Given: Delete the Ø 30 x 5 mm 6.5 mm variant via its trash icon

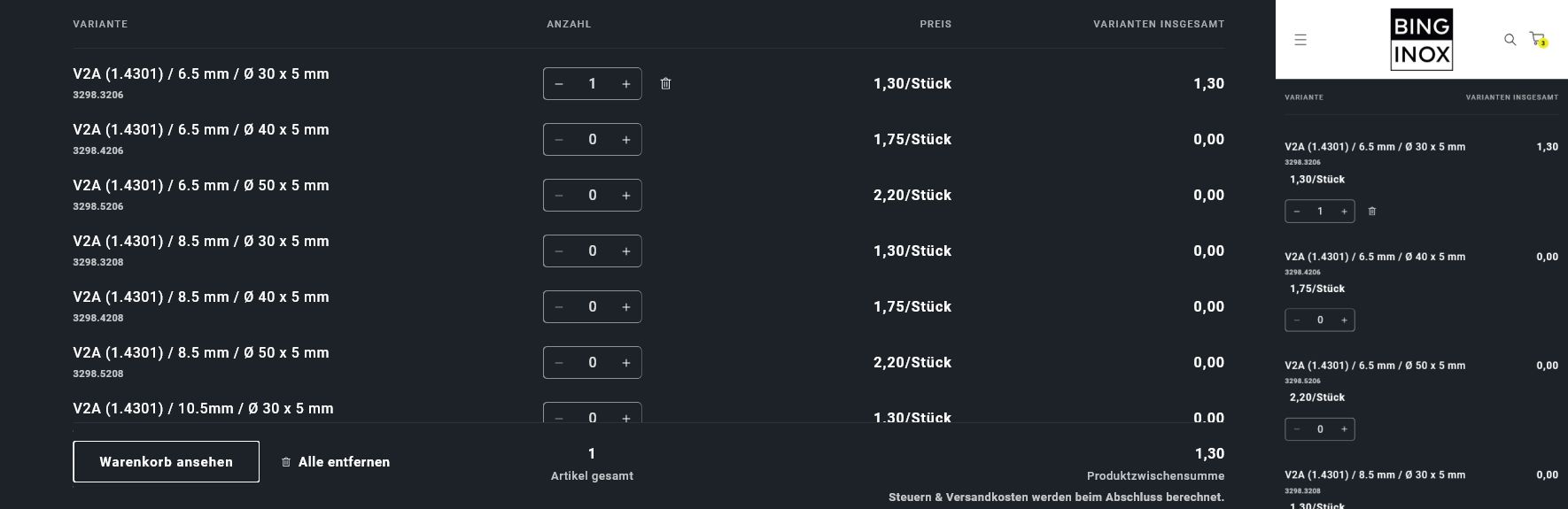Looking at the screenshot, I should [665, 84].
